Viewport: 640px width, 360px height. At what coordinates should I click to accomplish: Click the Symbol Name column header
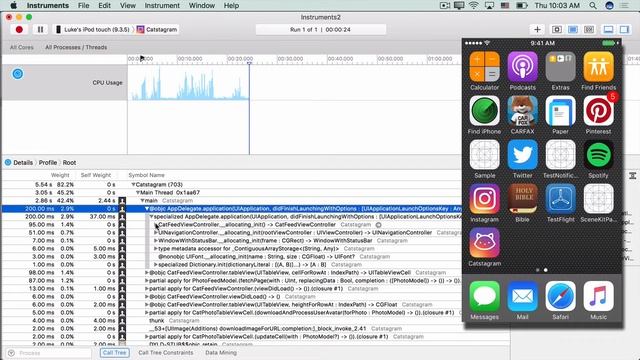pyautogui.click(x=147, y=175)
